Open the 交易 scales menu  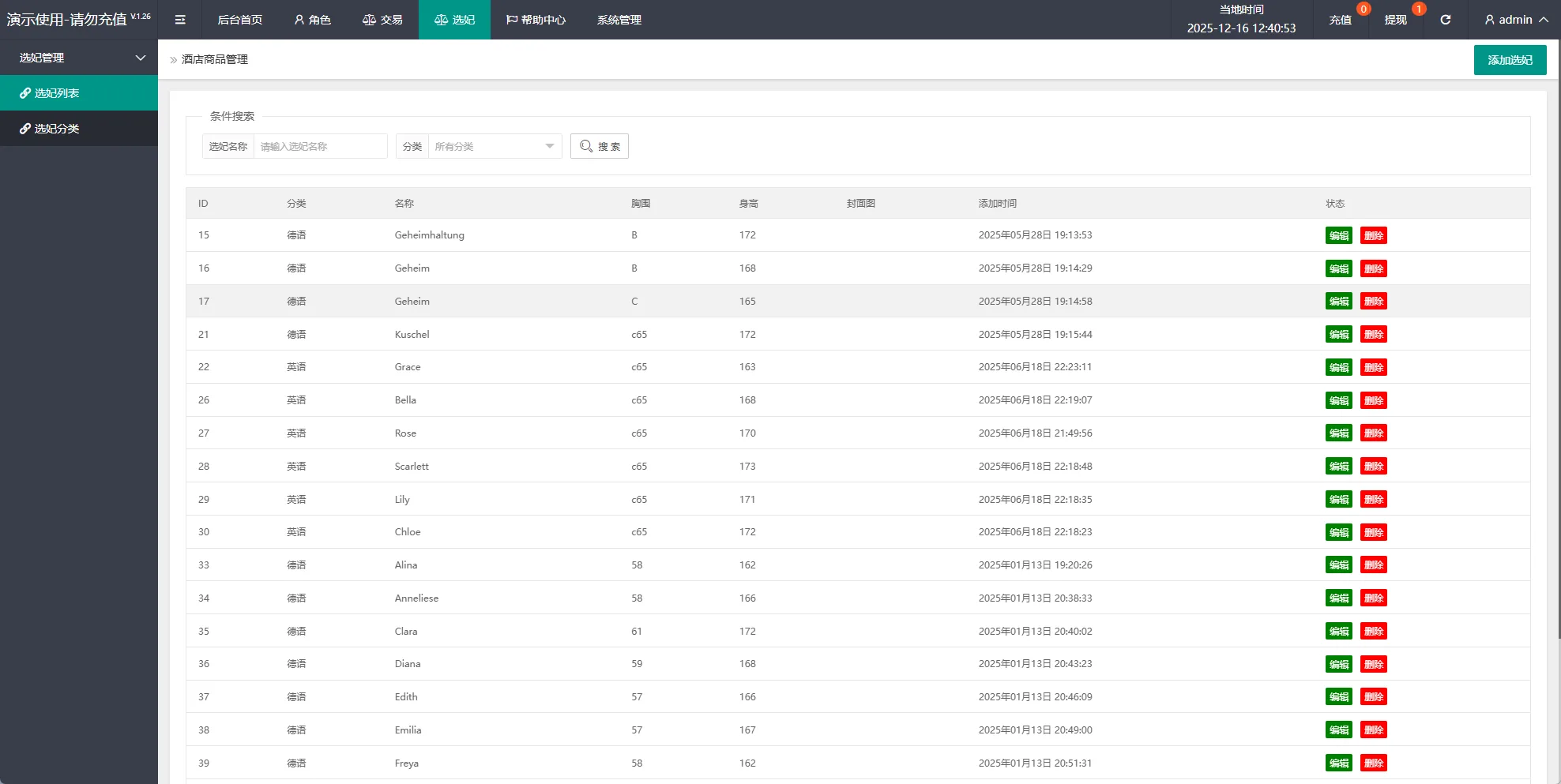(x=382, y=20)
